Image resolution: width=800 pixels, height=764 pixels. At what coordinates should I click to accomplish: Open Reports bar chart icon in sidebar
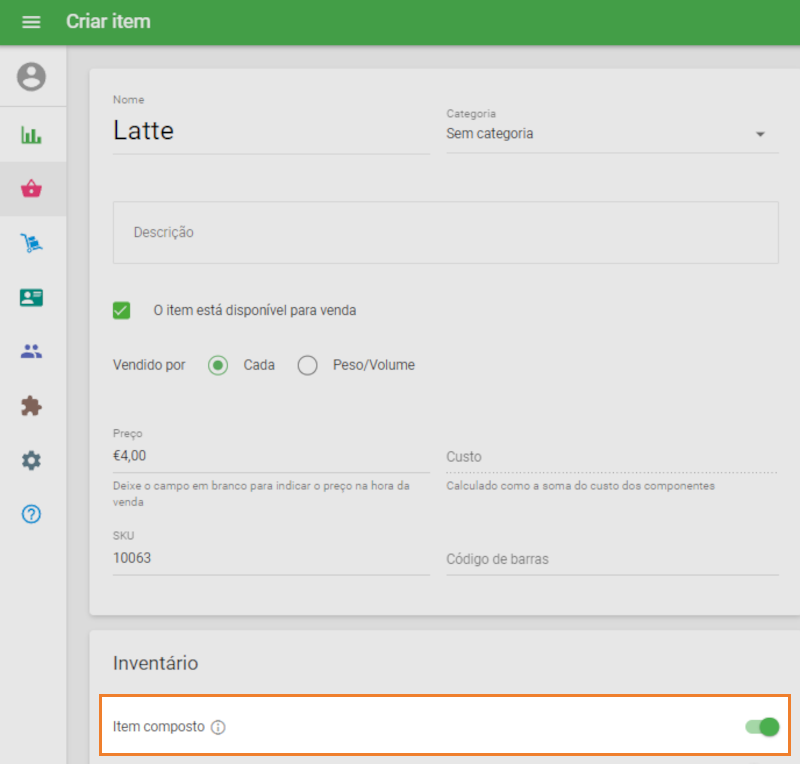32,135
